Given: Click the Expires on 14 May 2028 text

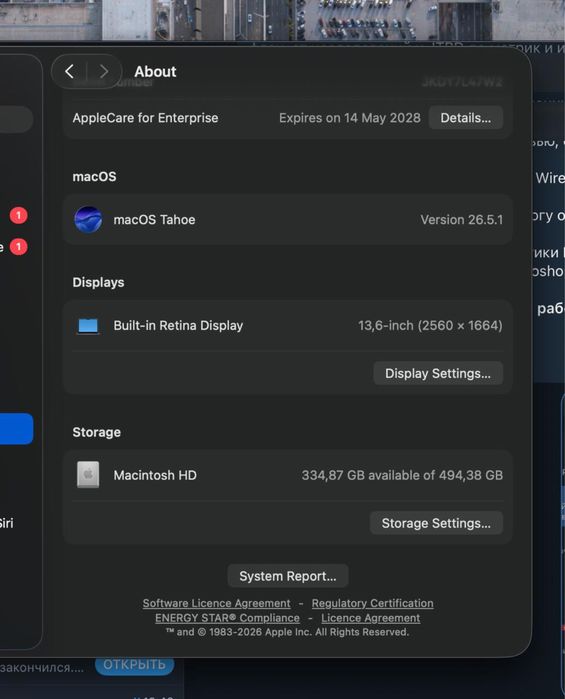Looking at the screenshot, I should 350,118.
